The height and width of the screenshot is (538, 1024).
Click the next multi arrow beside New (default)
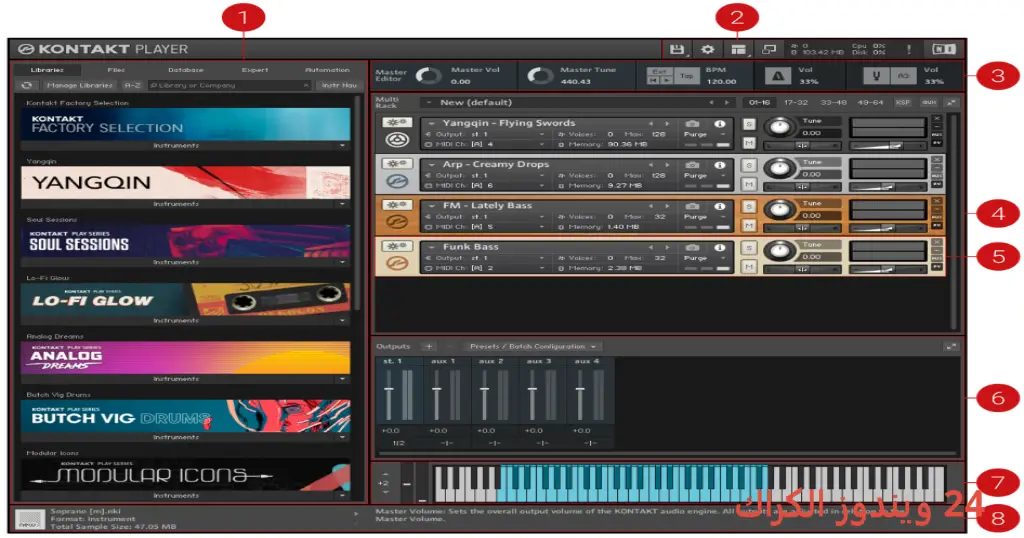coord(727,103)
